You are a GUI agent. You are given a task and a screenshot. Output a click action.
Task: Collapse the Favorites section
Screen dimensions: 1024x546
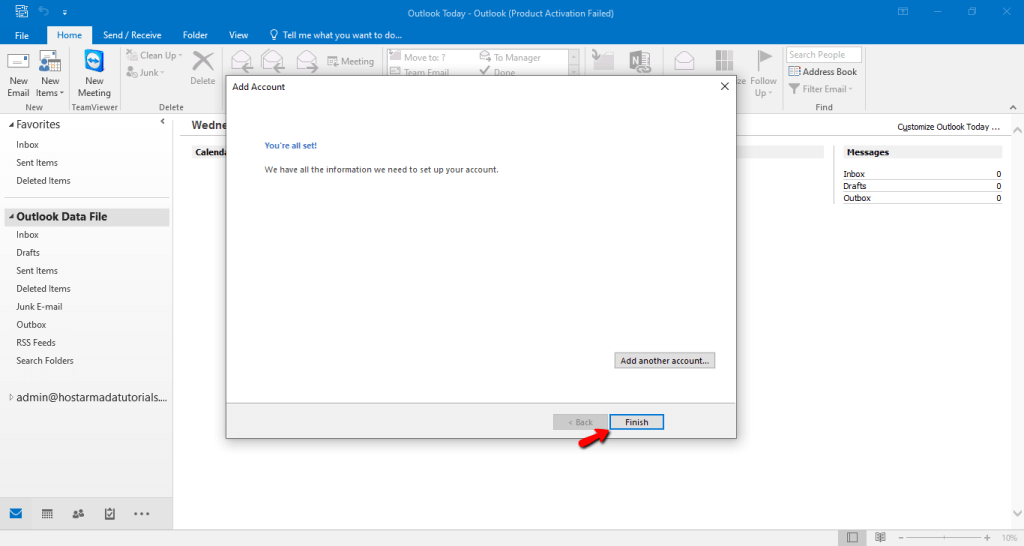[11, 125]
